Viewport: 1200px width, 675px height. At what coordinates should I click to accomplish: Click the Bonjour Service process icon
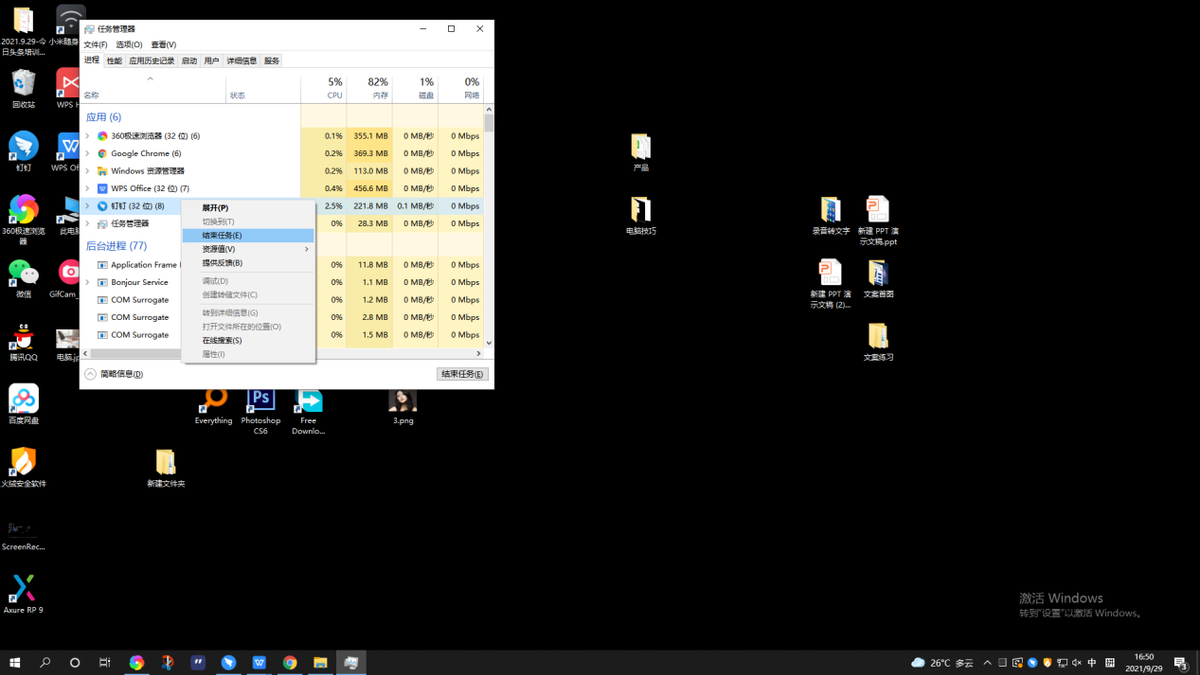pyautogui.click(x=102, y=282)
